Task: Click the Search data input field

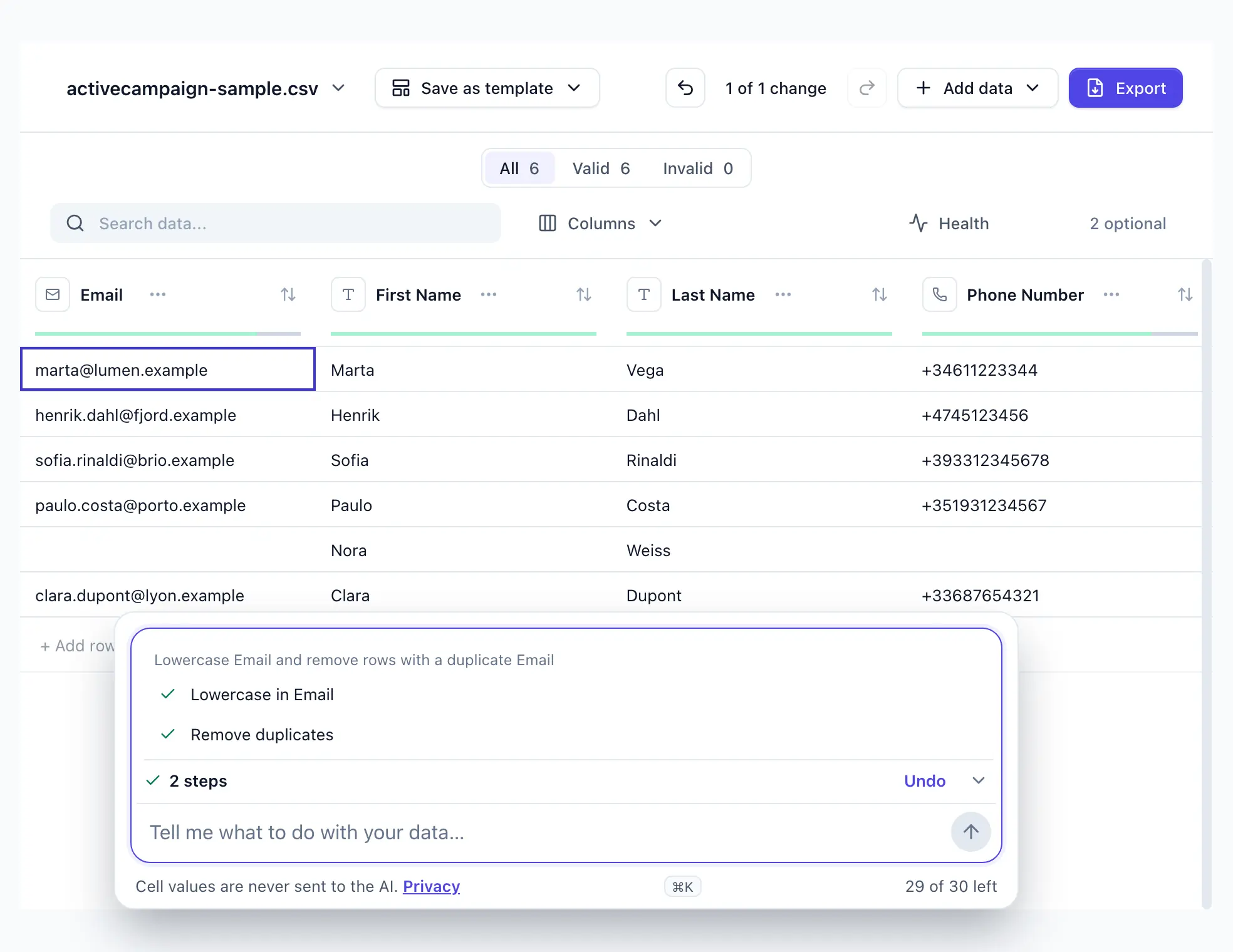Action: click(276, 223)
